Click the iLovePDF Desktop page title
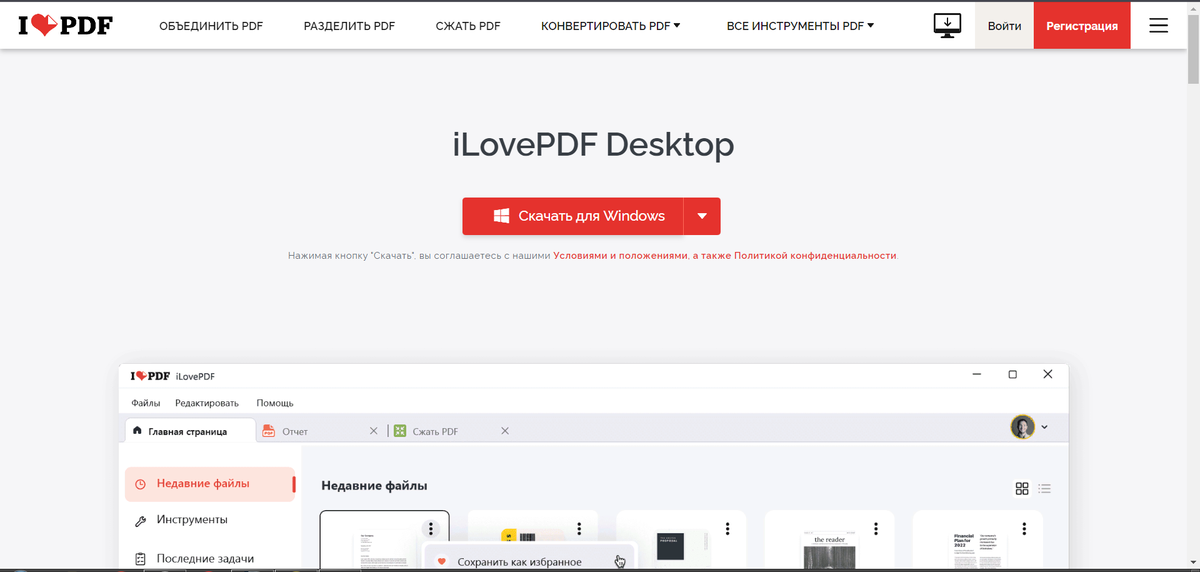This screenshot has height=572, width=1200. click(x=593, y=145)
